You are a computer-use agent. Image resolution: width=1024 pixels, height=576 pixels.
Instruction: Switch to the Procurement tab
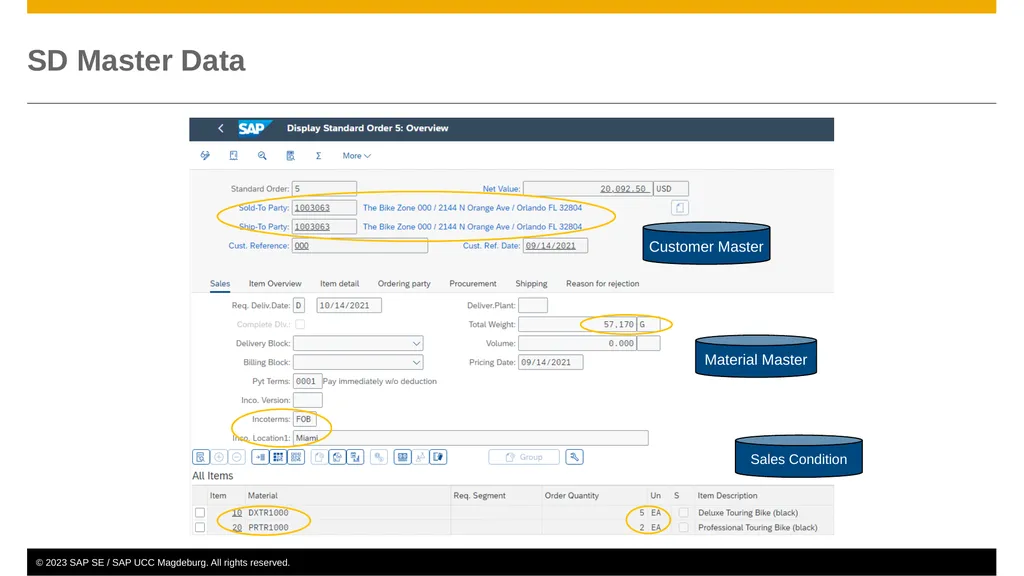[x=473, y=283]
